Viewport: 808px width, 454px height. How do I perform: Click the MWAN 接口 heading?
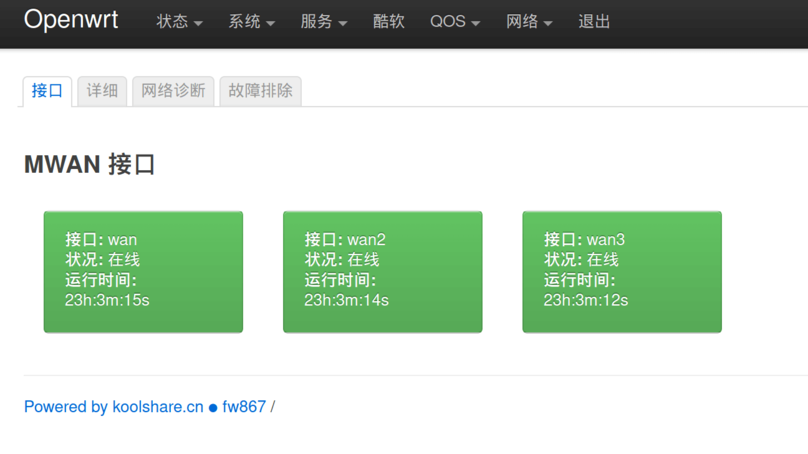[x=90, y=165]
